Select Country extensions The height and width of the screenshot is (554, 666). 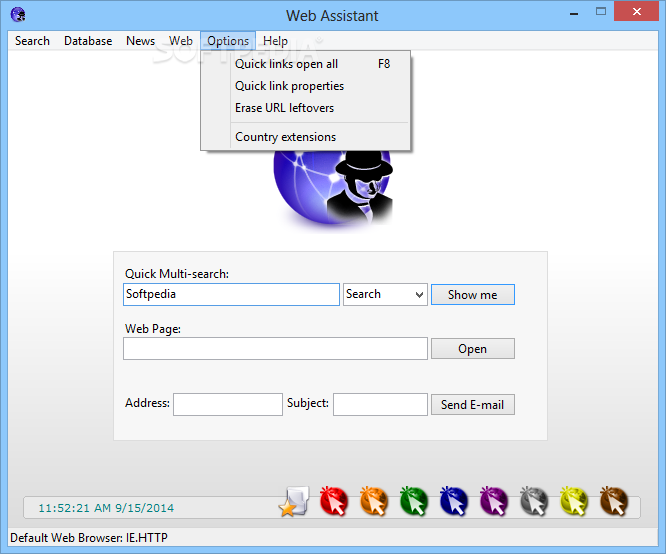tap(306, 137)
